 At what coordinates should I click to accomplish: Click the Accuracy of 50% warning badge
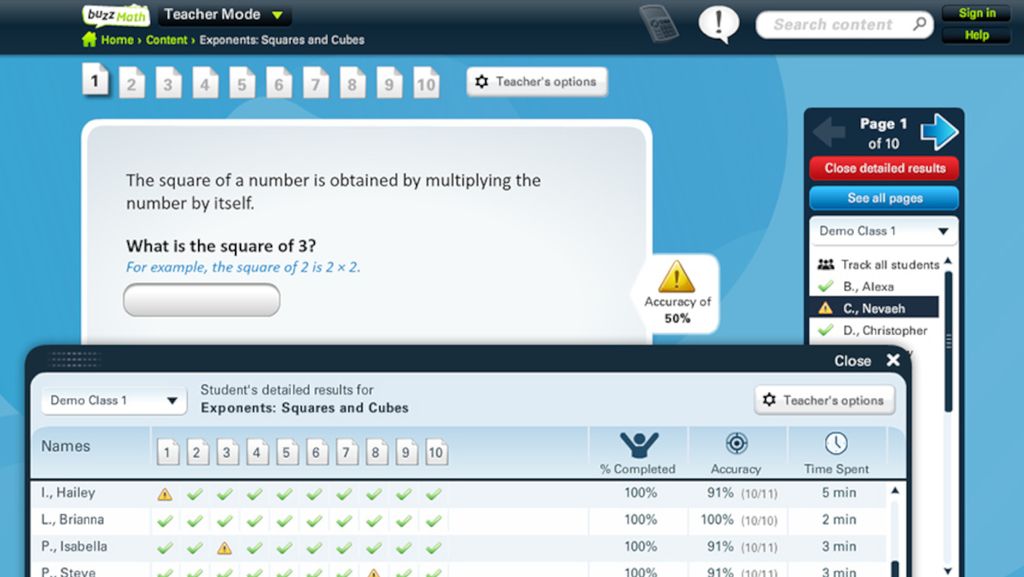[677, 293]
